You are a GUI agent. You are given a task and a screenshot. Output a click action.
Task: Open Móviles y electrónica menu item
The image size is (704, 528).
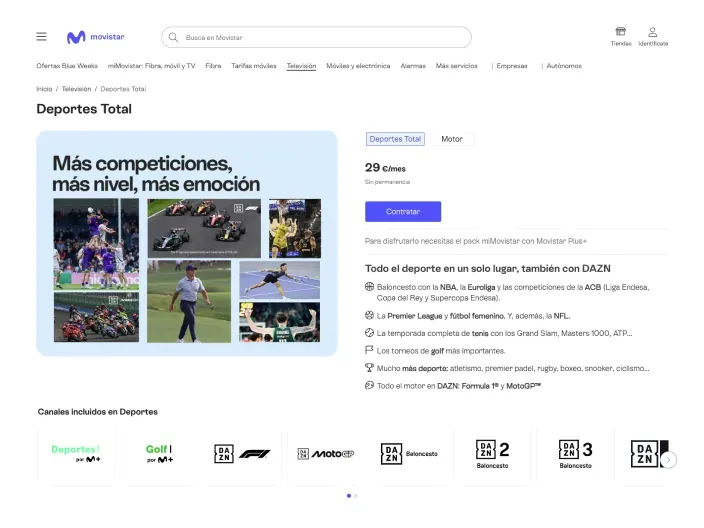coord(358,66)
